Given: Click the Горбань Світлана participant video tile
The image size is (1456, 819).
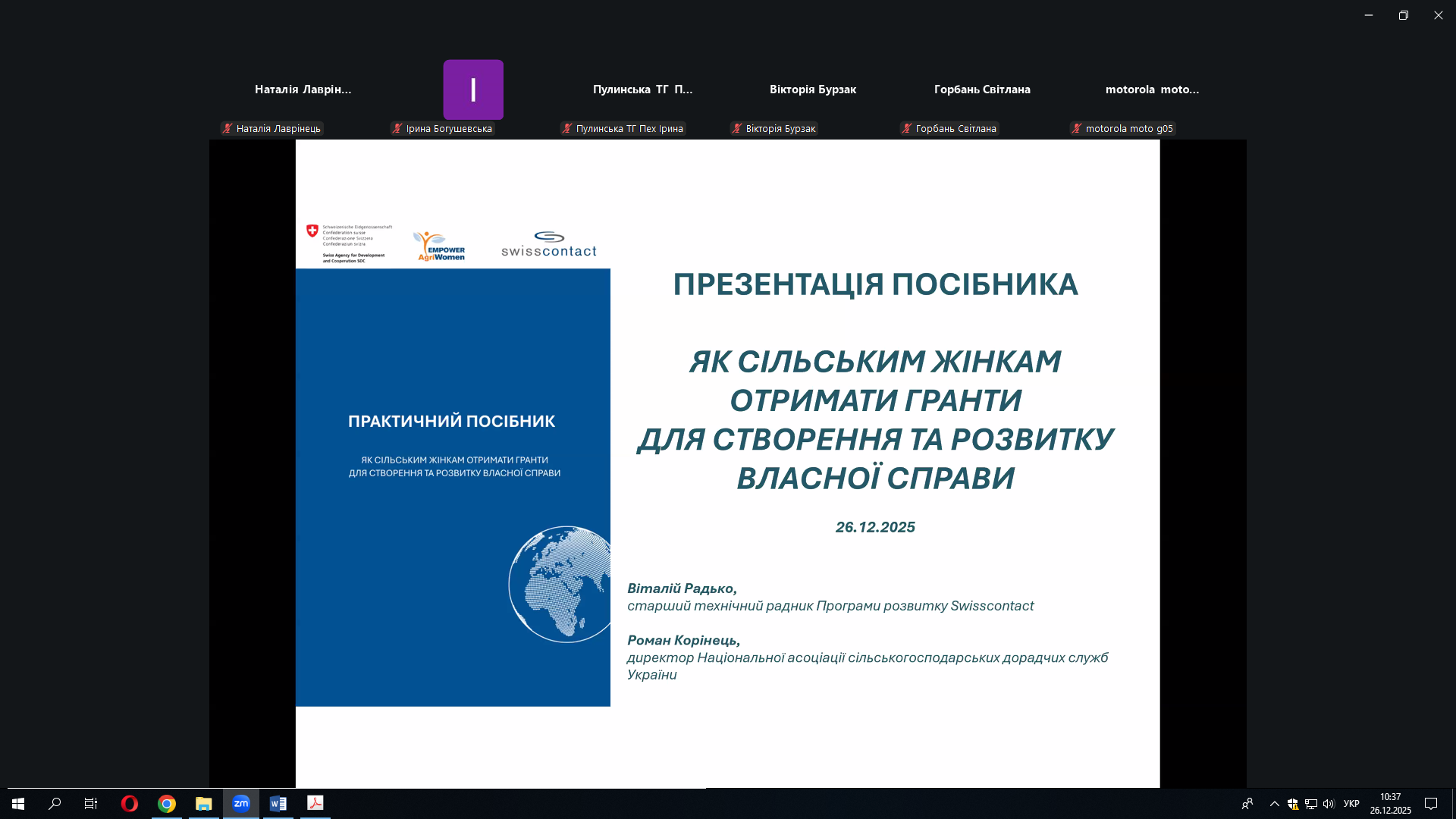Looking at the screenshot, I should [x=982, y=89].
